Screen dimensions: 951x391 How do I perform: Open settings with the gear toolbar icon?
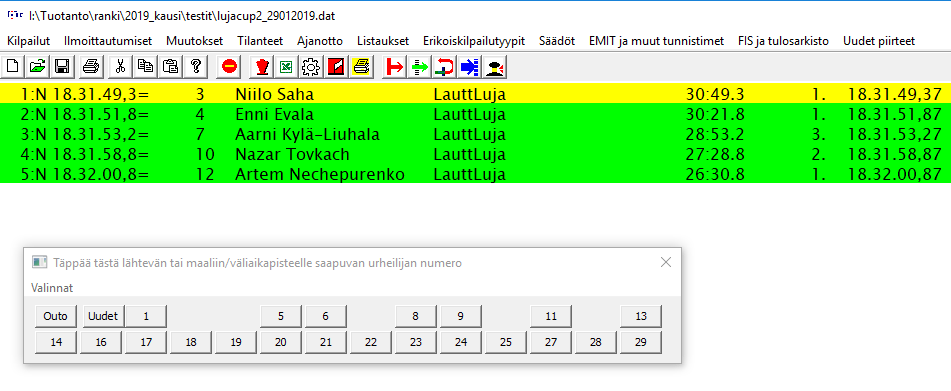pyautogui.click(x=311, y=67)
